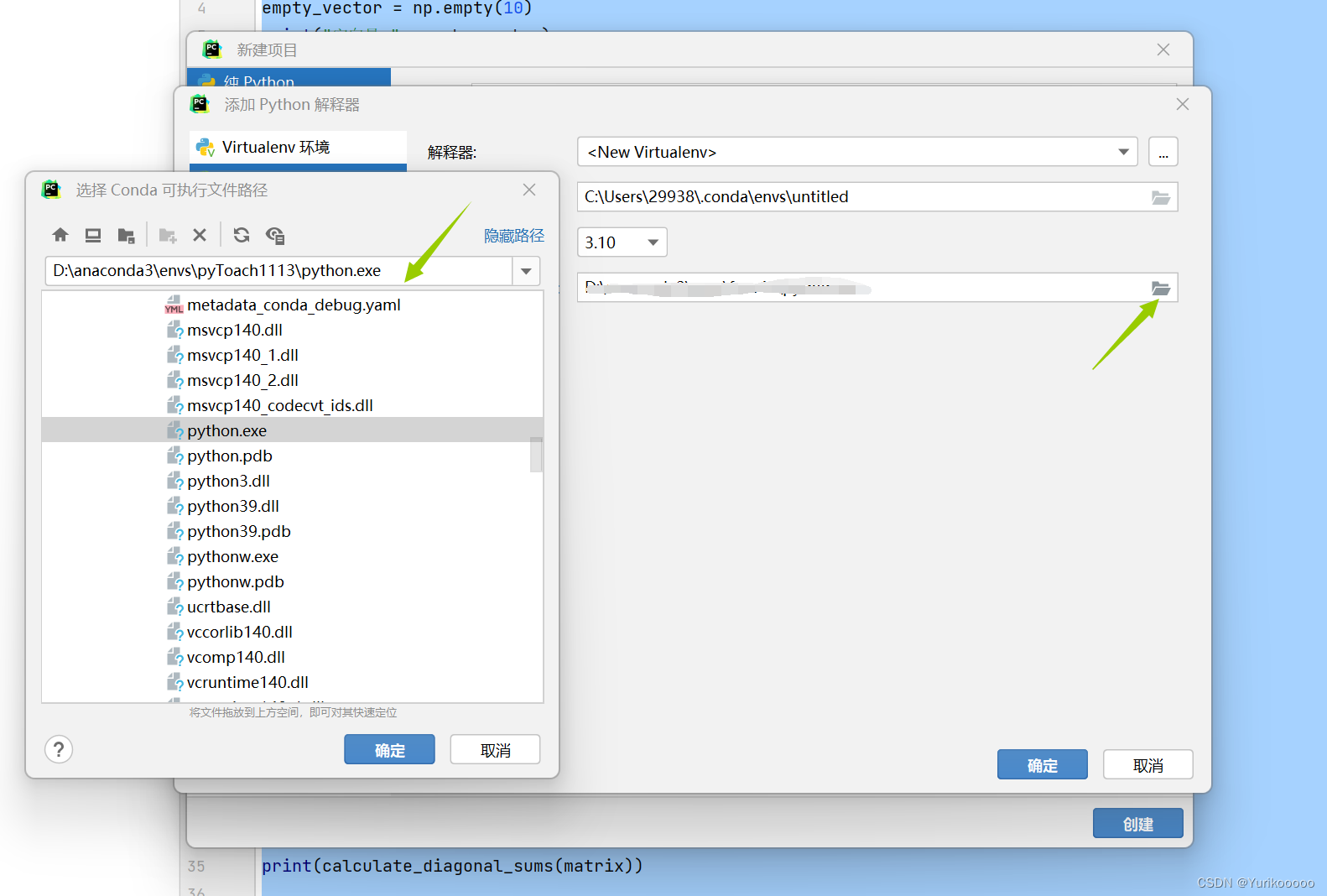
Task: Click 创建 in the 新建项目 window
Action: [1138, 824]
